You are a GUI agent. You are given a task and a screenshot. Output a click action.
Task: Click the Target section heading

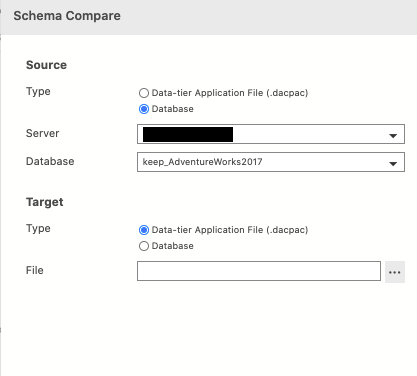pyautogui.click(x=45, y=202)
